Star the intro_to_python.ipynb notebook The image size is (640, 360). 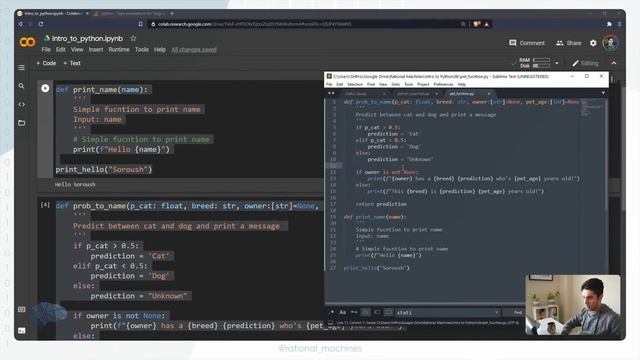133,38
